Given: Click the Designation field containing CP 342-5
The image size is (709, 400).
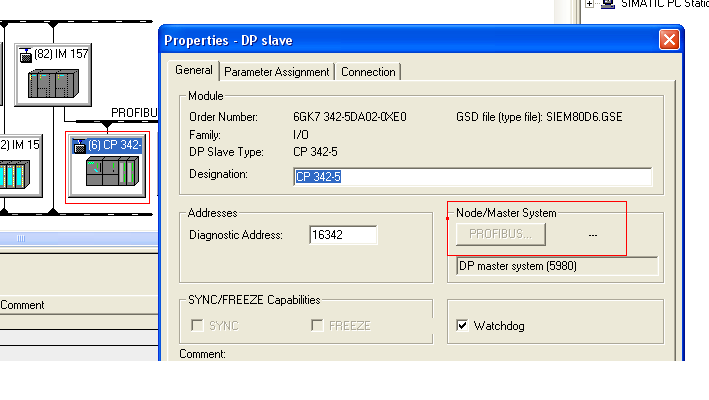Looking at the screenshot, I should tap(473, 177).
